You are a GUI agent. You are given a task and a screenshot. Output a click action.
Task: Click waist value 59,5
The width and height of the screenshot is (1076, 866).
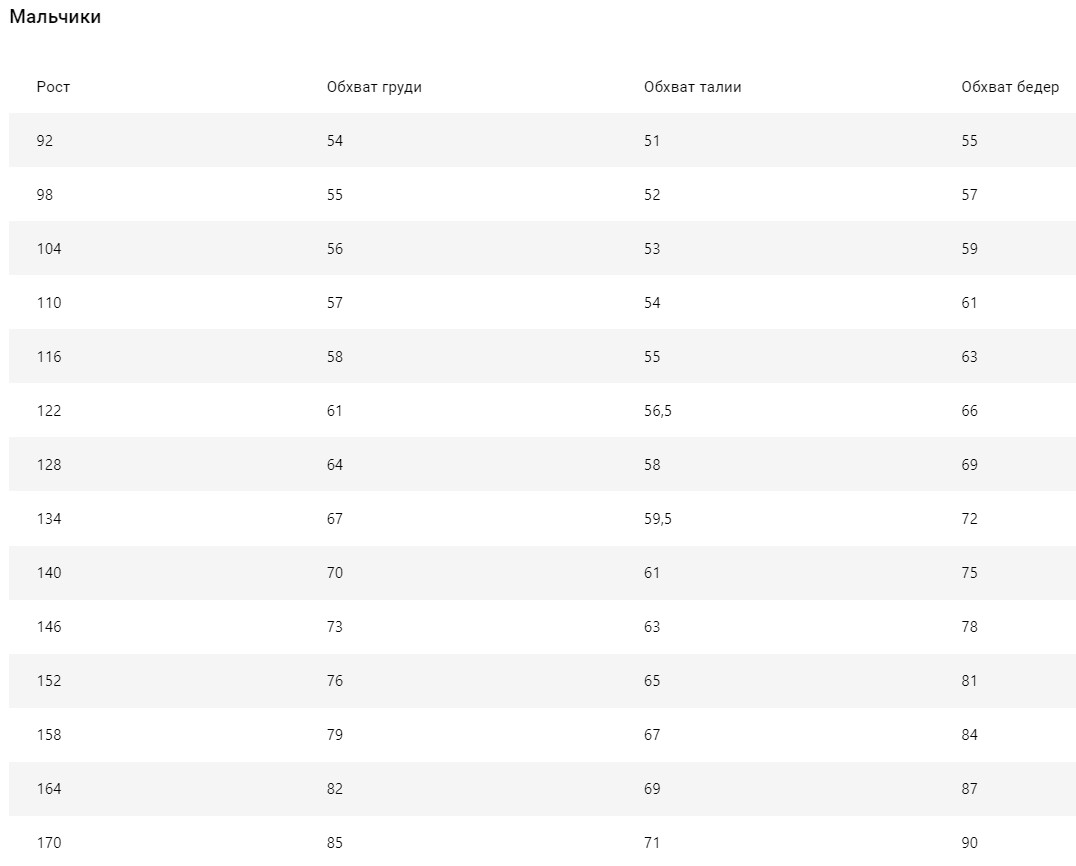[x=657, y=519]
